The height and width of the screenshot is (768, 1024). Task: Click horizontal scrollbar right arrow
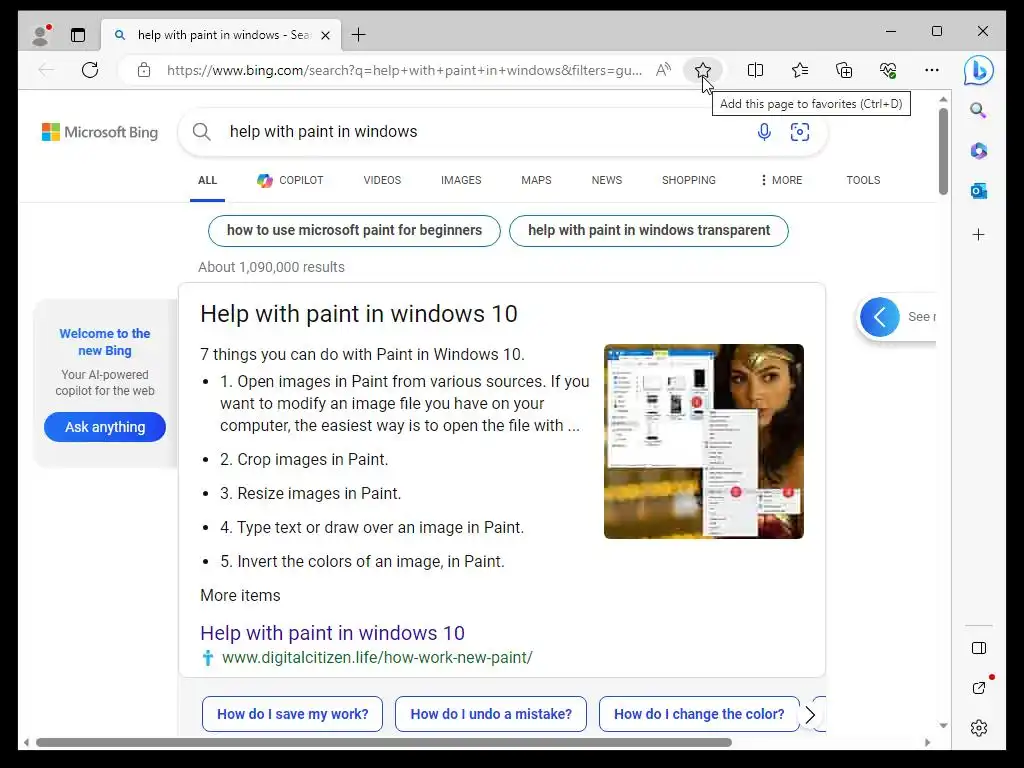tap(927, 743)
